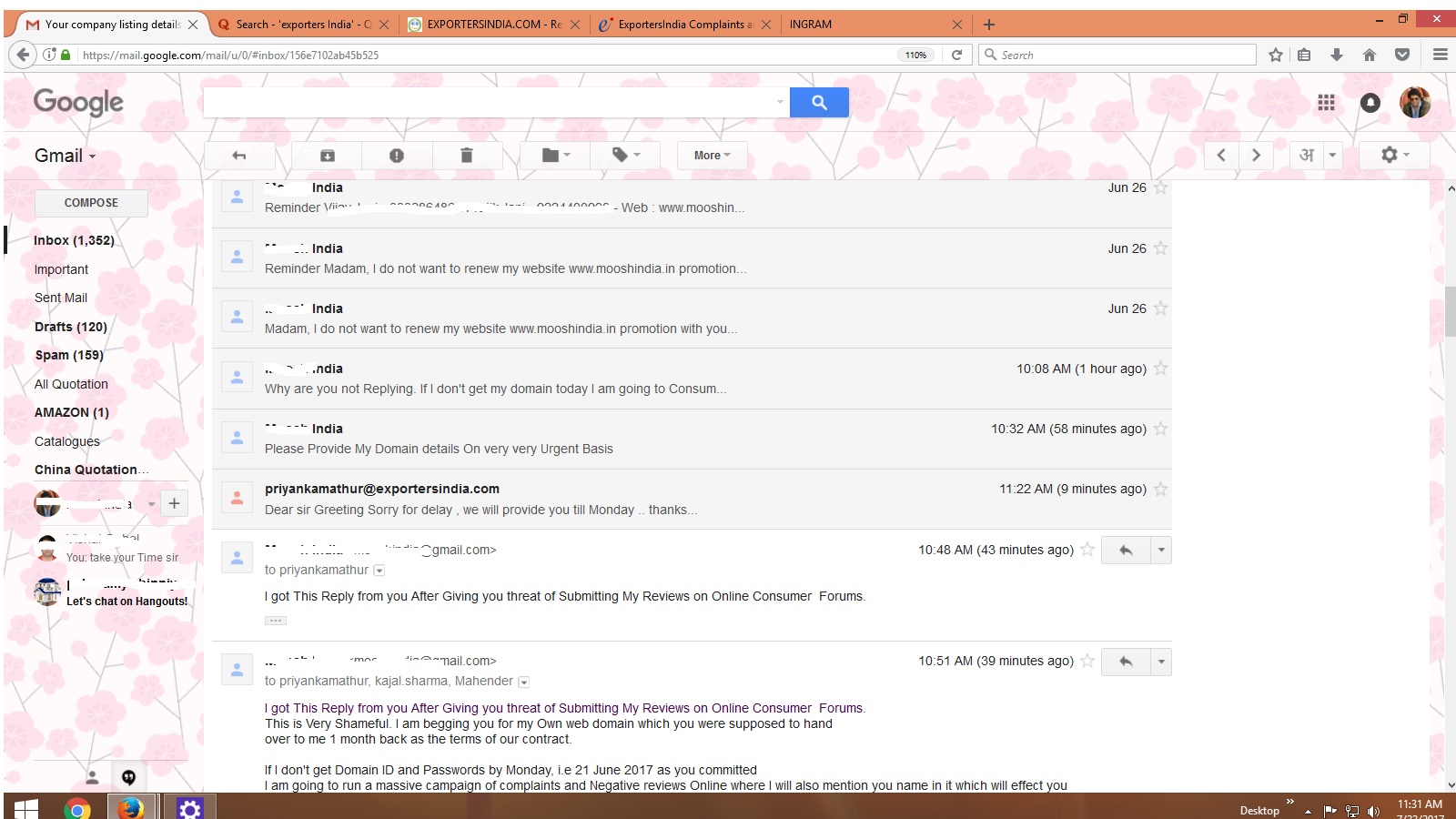The height and width of the screenshot is (819, 1456).
Task: Star the Jun 26 'Madam, I do not want' message
Action: coord(1160,308)
